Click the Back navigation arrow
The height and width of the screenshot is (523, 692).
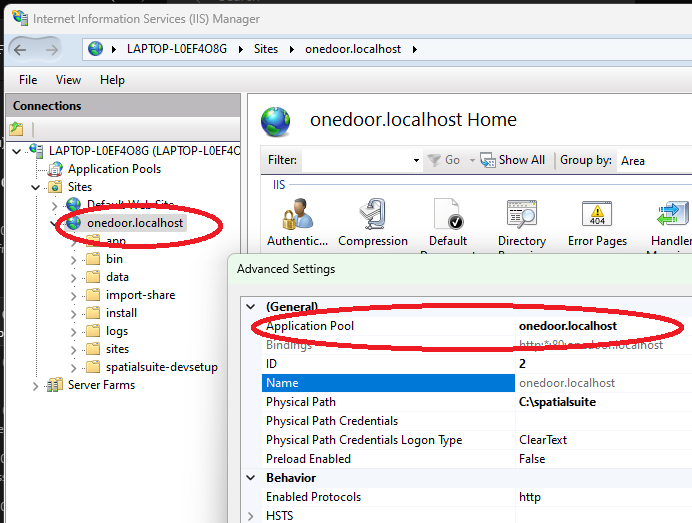pyautogui.click(x=20, y=49)
